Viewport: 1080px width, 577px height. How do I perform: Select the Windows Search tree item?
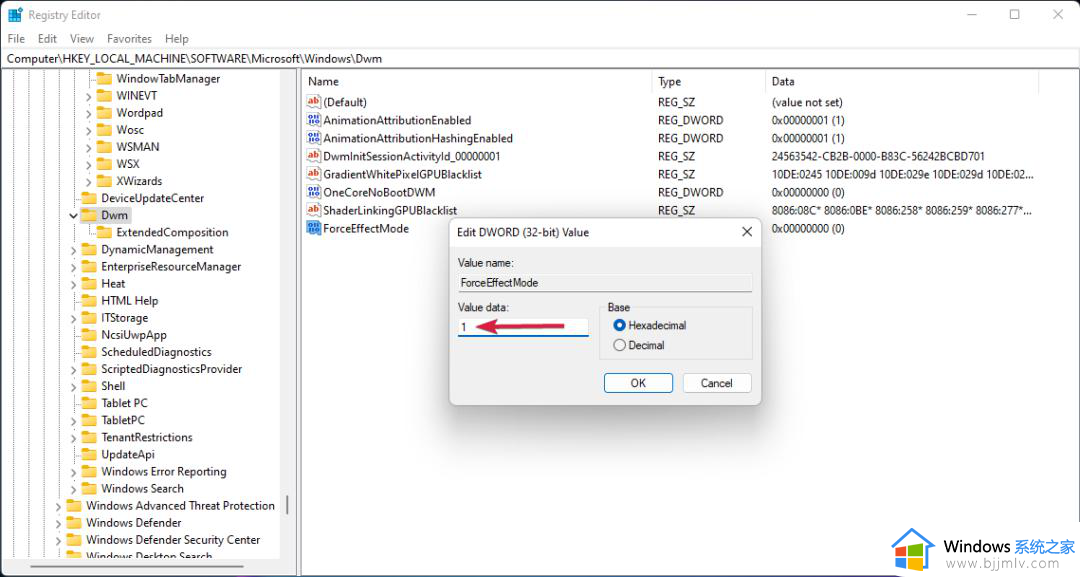(143, 489)
